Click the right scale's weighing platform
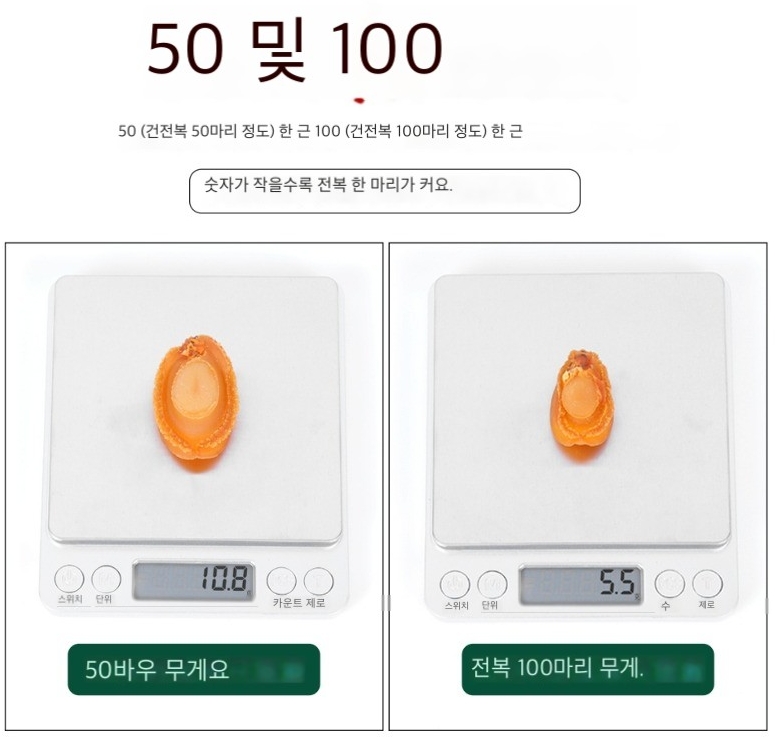The height and width of the screenshot is (738, 775). tap(581, 409)
